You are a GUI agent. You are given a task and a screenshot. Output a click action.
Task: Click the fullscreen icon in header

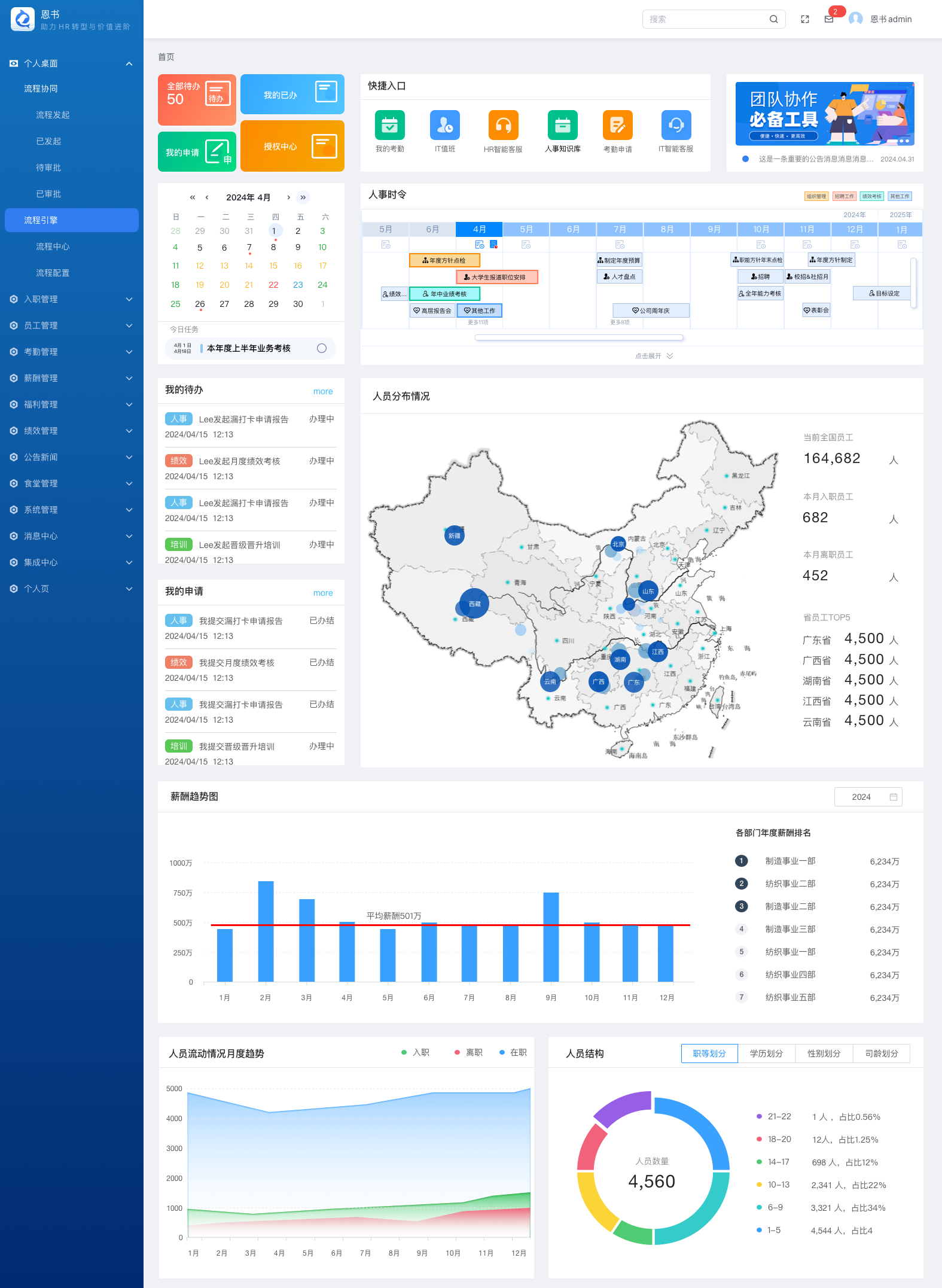pyautogui.click(x=805, y=19)
